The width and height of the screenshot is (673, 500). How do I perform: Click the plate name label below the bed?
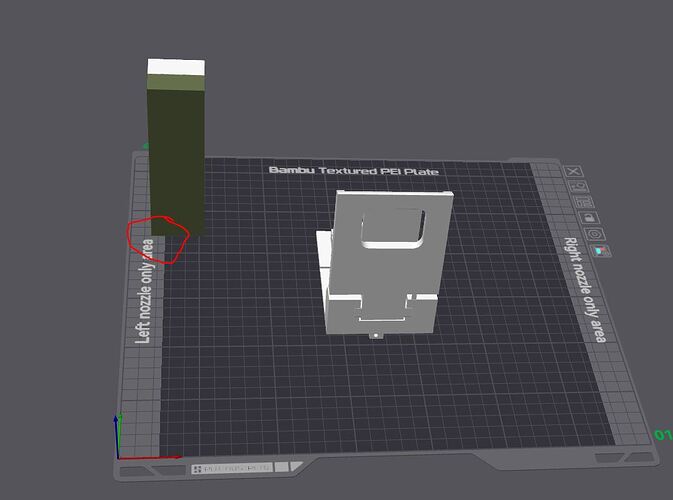click(232, 469)
